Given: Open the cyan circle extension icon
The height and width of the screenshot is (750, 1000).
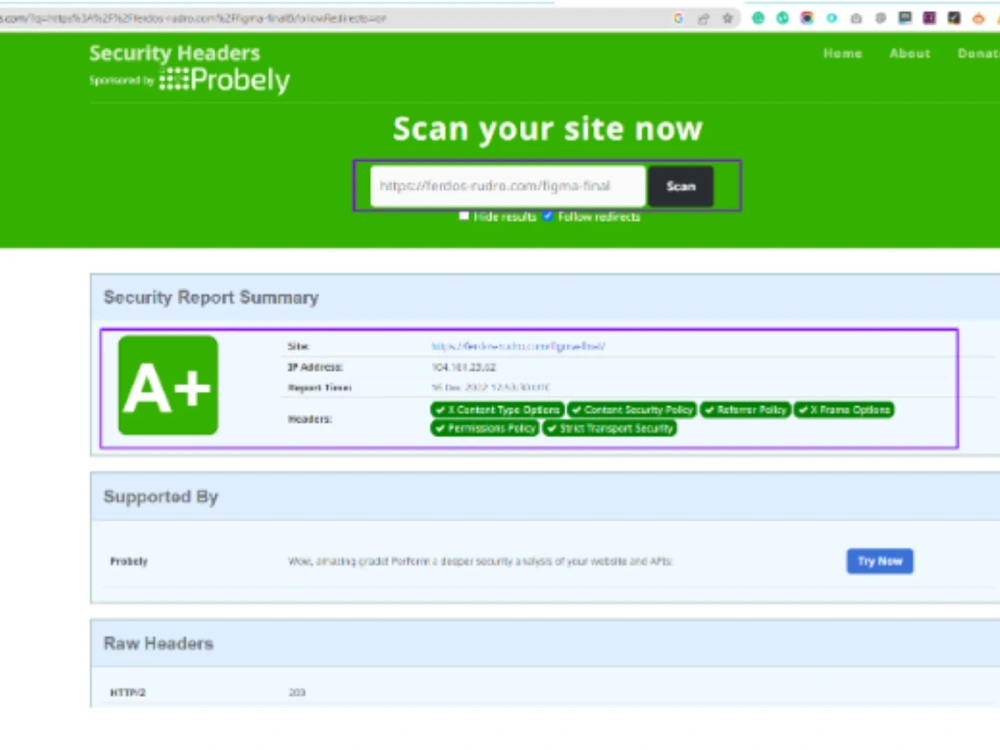Looking at the screenshot, I should coord(832,18).
